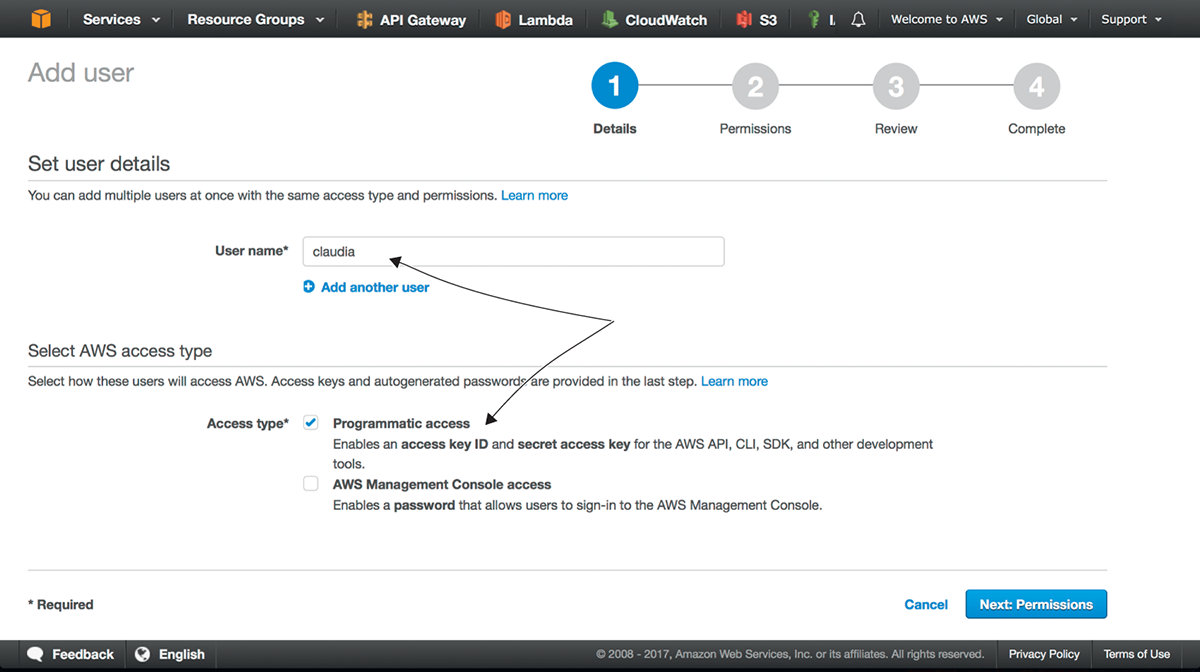
Task: Open the Support menu
Action: pos(1131,20)
